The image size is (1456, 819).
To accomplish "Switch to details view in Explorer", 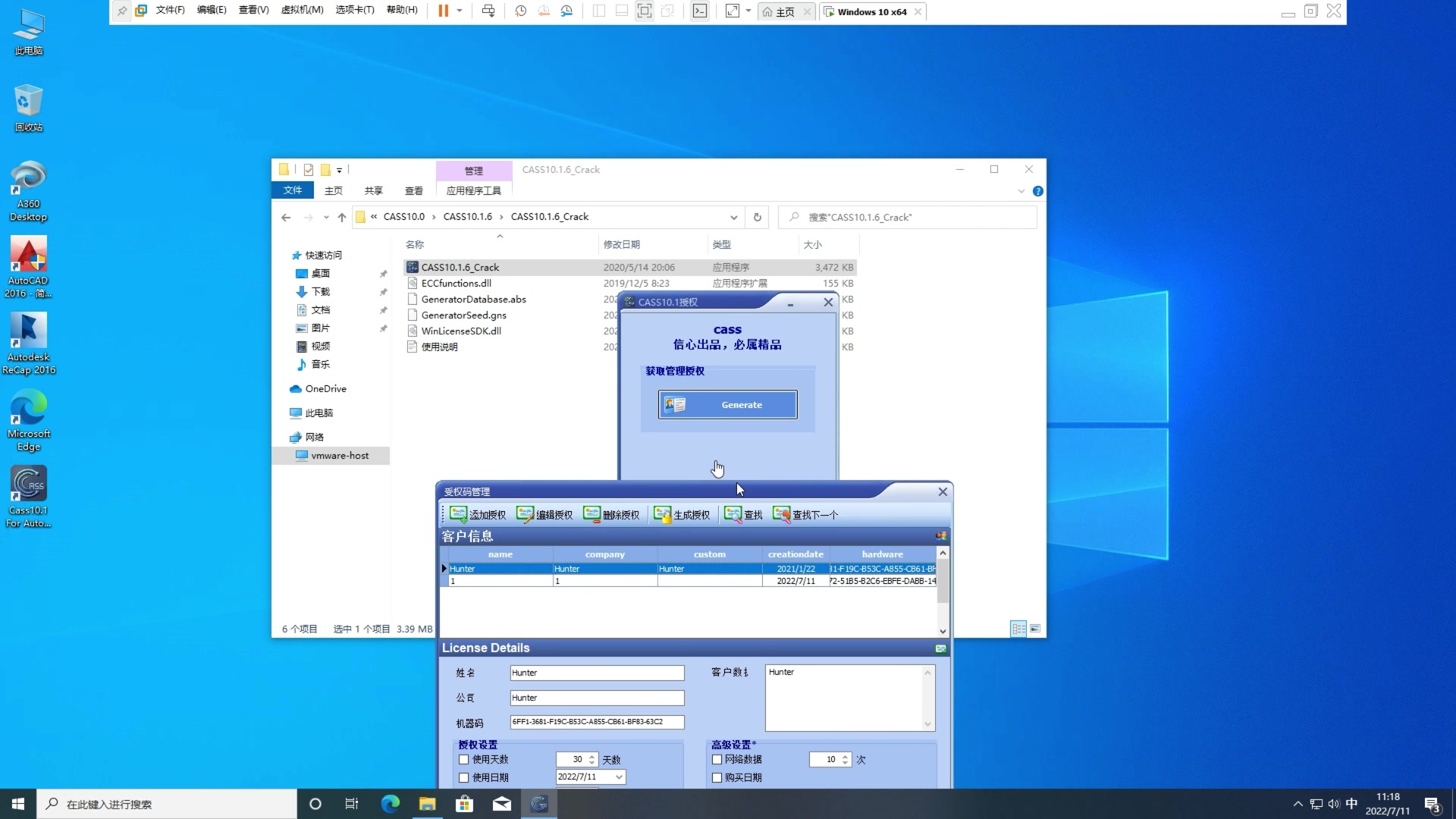I will coord(1018,629).
